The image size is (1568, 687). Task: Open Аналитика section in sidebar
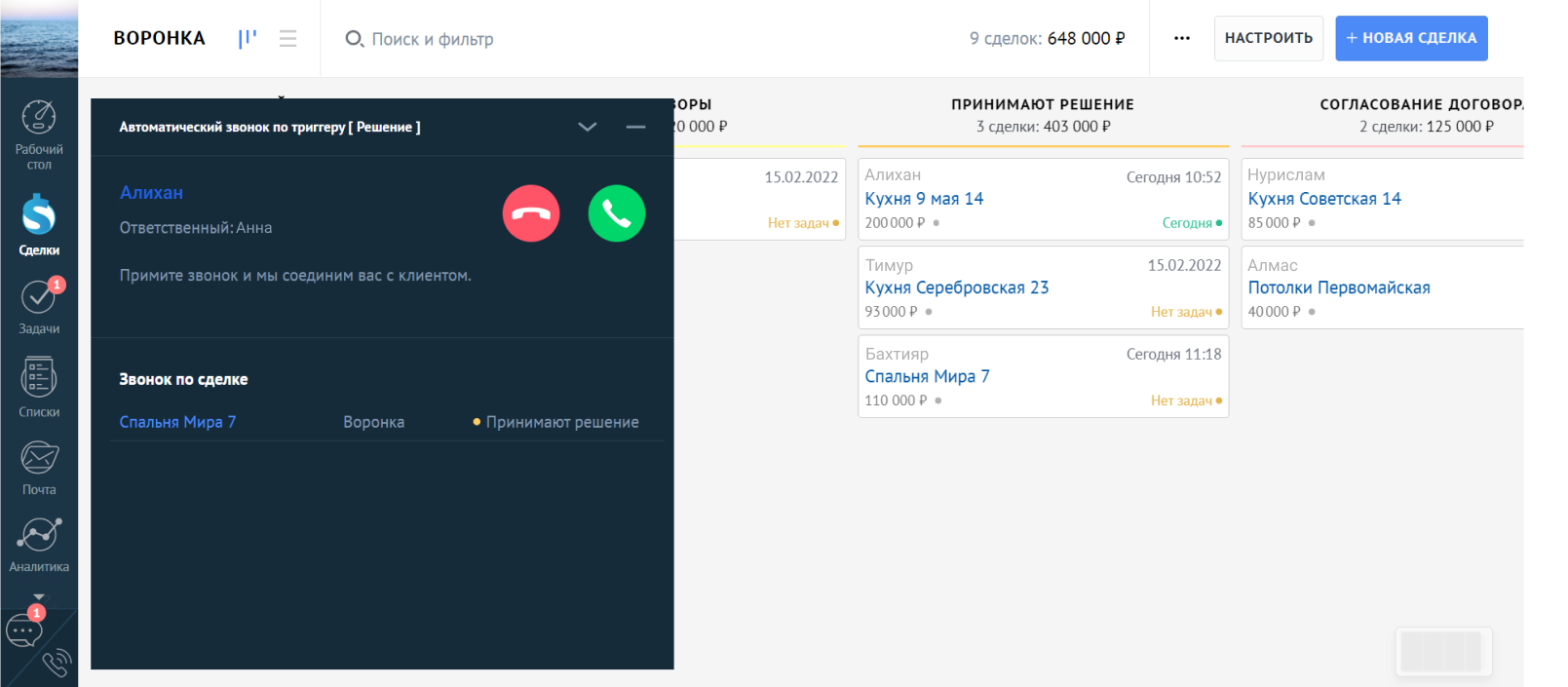39,544
